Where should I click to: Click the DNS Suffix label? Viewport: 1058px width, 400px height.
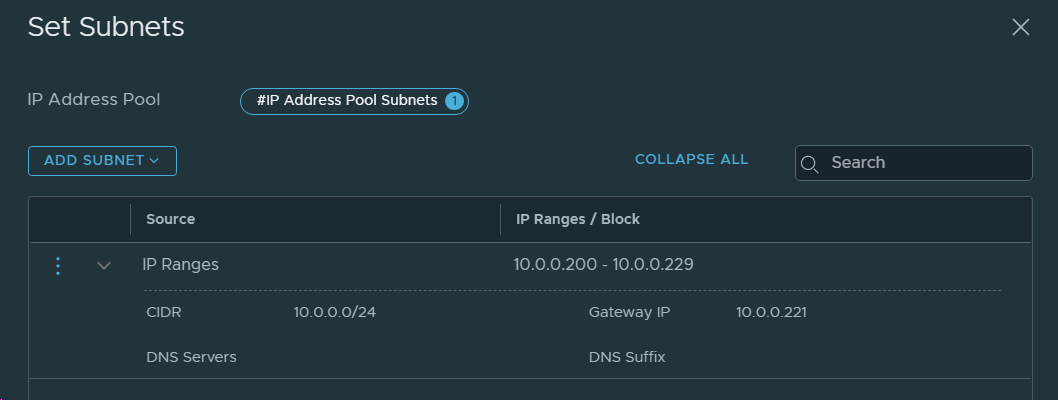(627, 357)
